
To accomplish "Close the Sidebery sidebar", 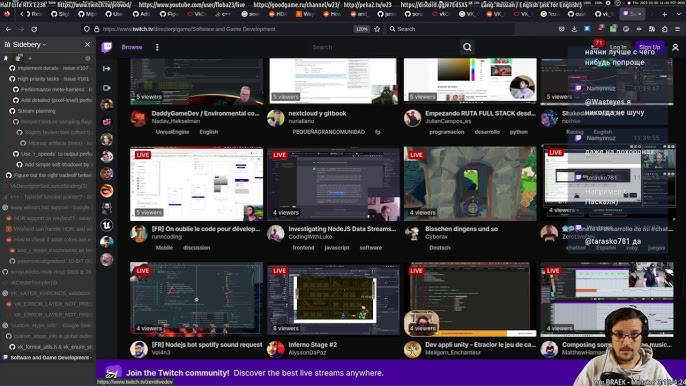I will 87,45.
